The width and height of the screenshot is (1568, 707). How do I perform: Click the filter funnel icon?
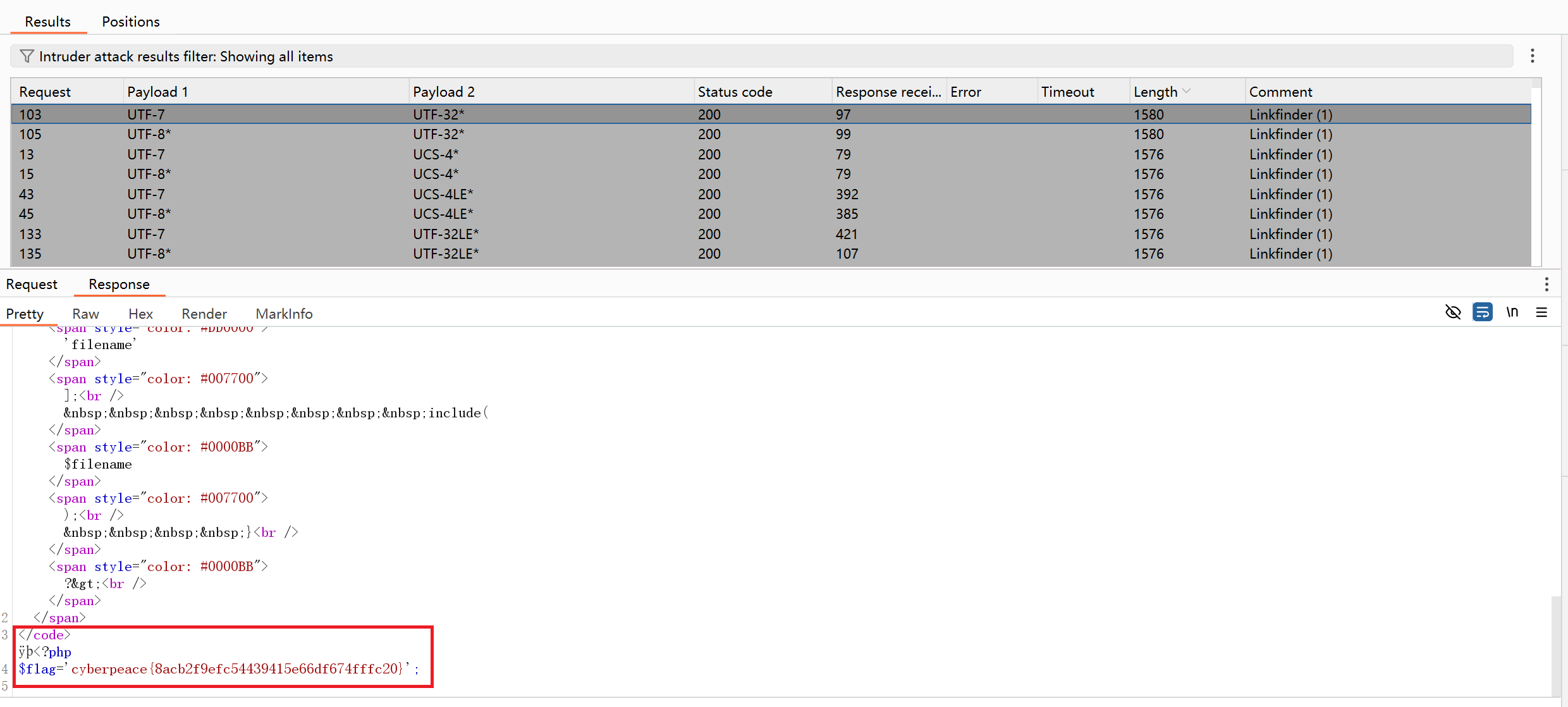27,56
